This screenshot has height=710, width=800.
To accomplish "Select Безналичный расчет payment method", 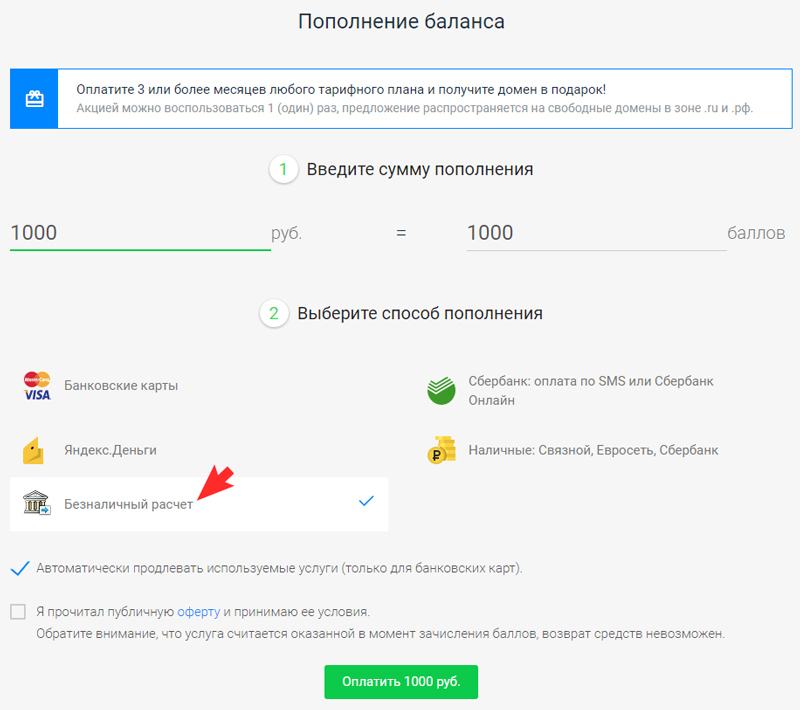I will pos(199,504).
